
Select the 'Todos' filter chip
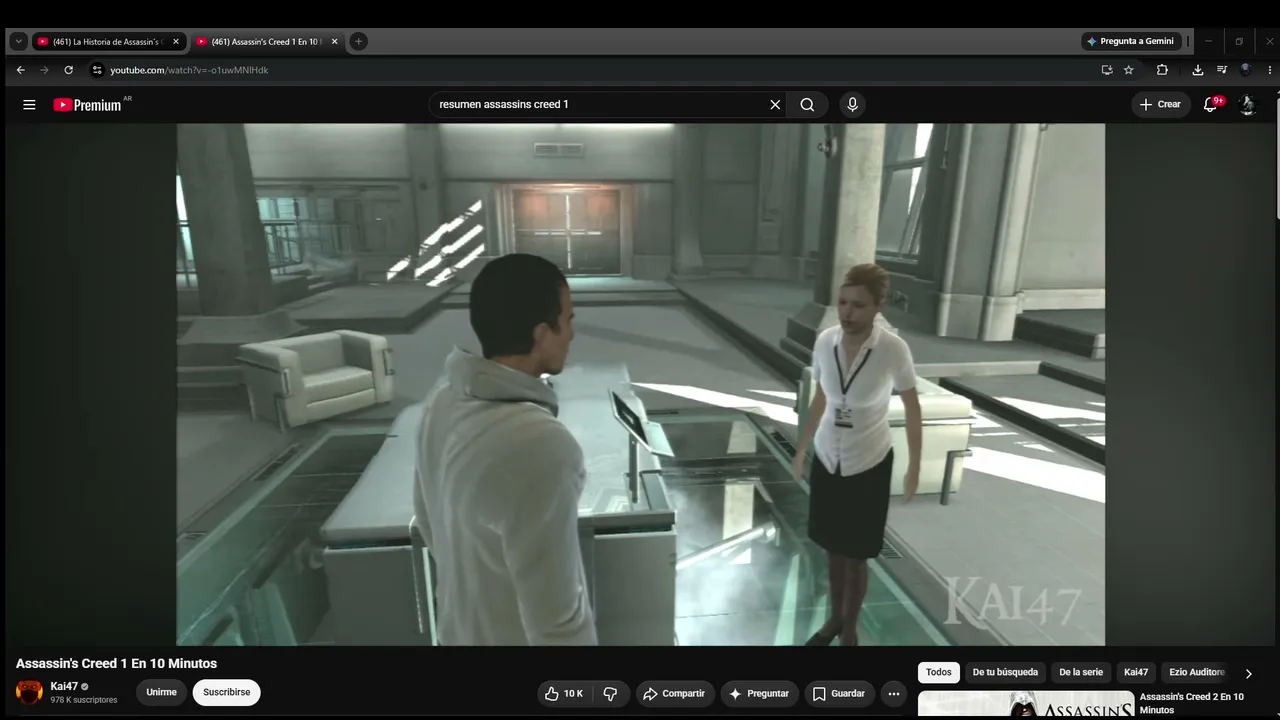939,672
